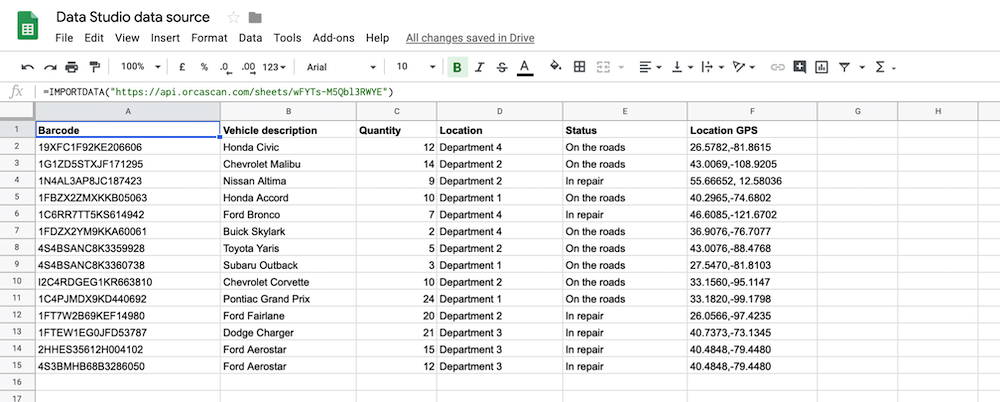
Task: Open the fill color picker
Action: [556, 67]
